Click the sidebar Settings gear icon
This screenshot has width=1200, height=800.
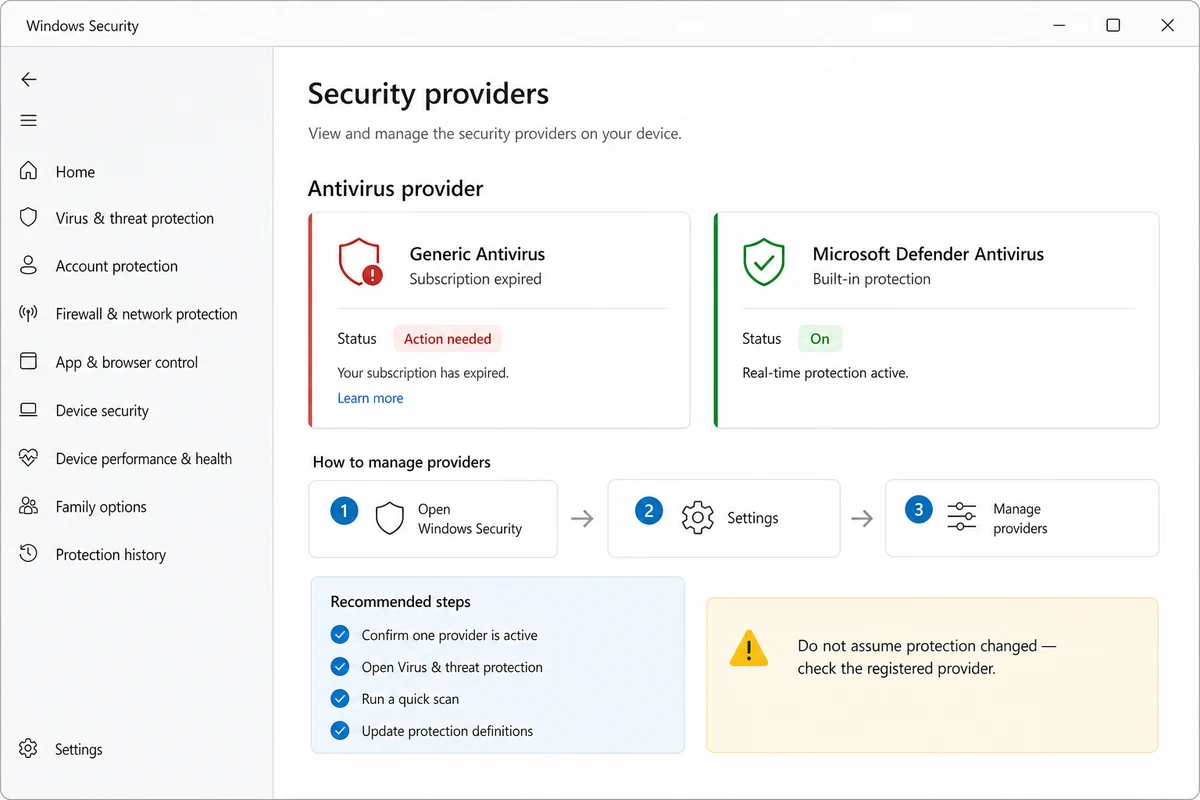point(29,749)
